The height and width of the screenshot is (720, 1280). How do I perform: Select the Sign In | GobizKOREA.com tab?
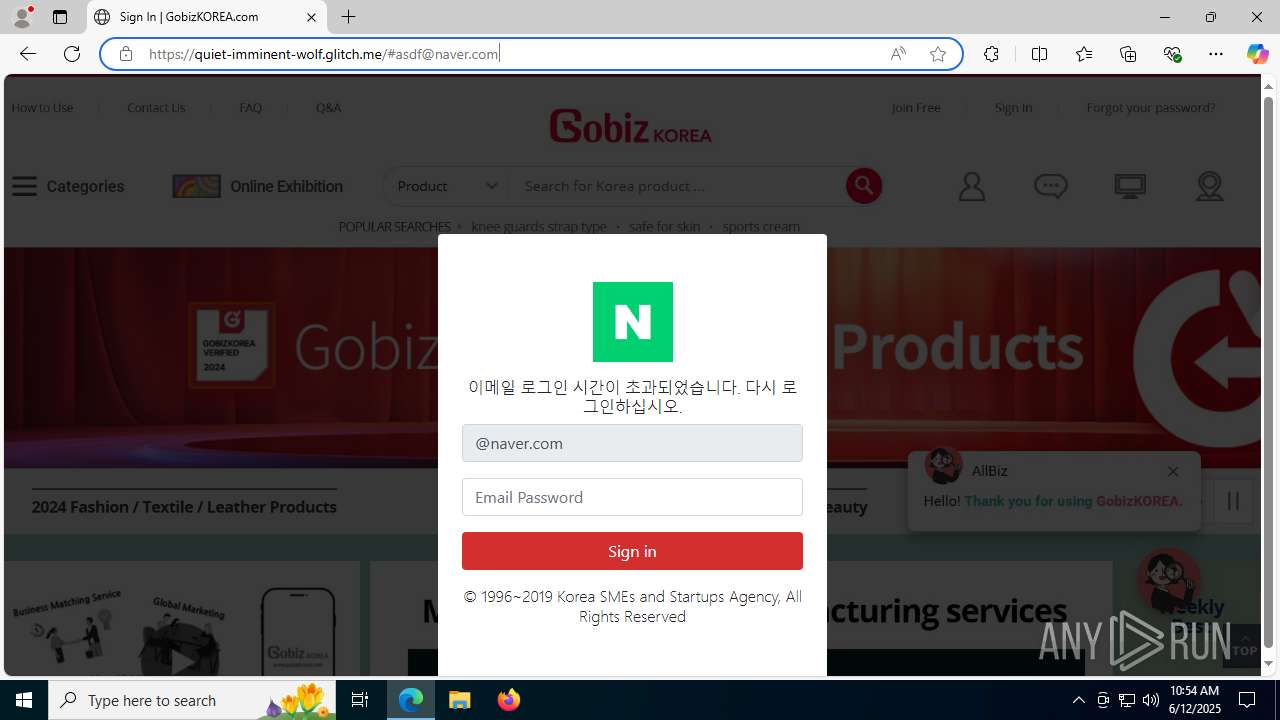click(x=207, y=17)
